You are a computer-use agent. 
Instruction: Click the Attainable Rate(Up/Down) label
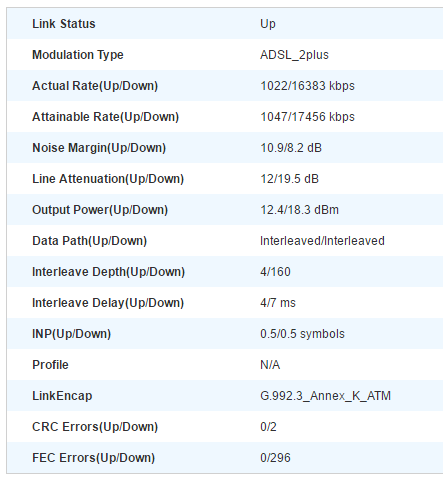tap(106, 117)
